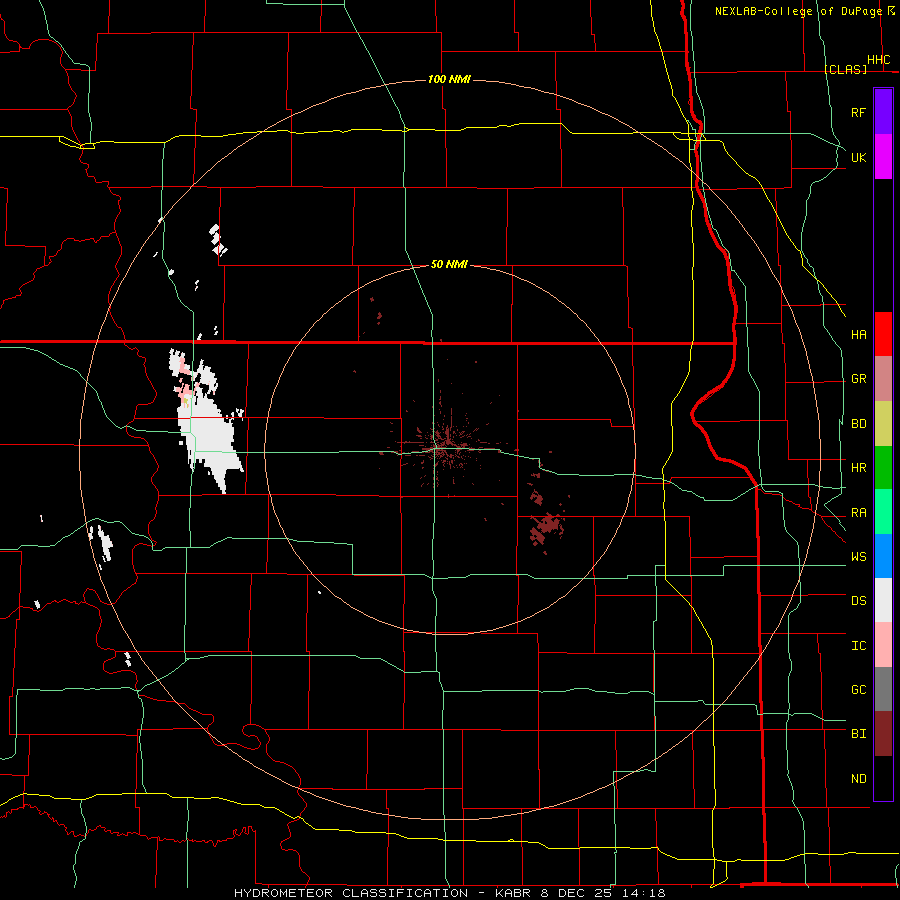Click the RF purple legend swatch
This screenshot has height=900, width=900.
883,112
